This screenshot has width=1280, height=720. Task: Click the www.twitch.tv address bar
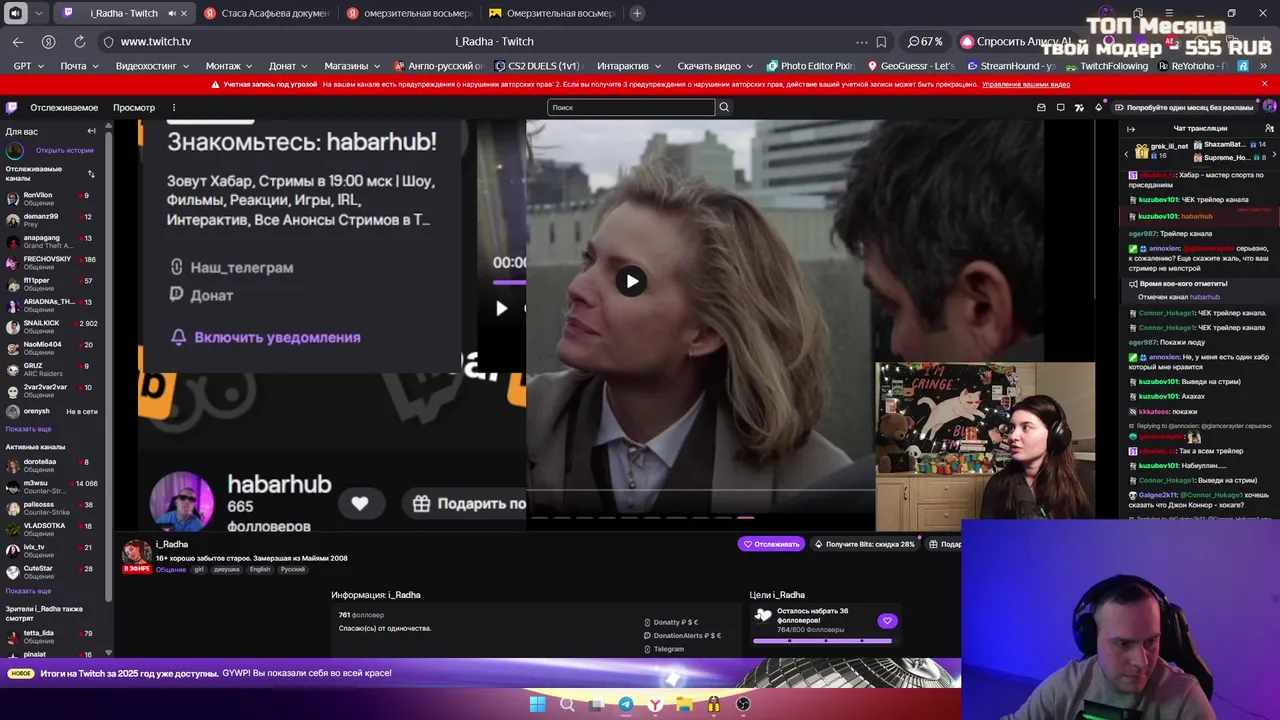pyautogui.click(x=156, y=42)
